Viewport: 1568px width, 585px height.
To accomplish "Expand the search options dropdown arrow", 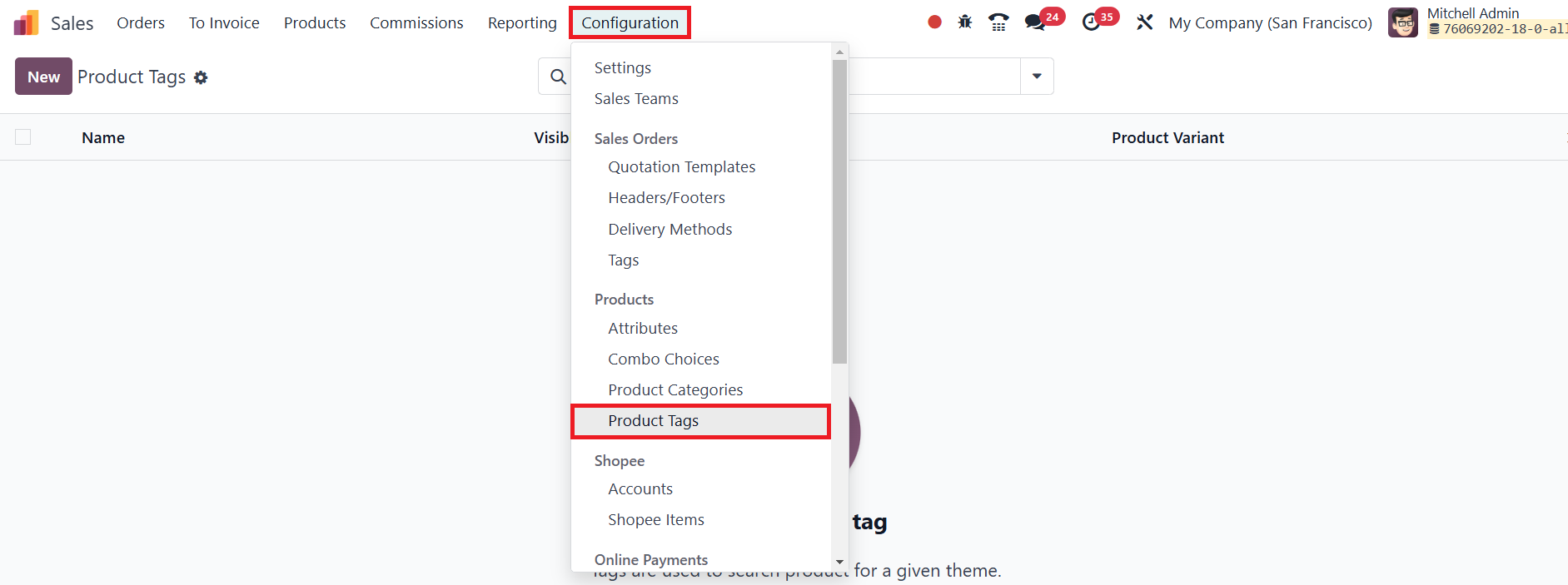I will [1037, 77].
